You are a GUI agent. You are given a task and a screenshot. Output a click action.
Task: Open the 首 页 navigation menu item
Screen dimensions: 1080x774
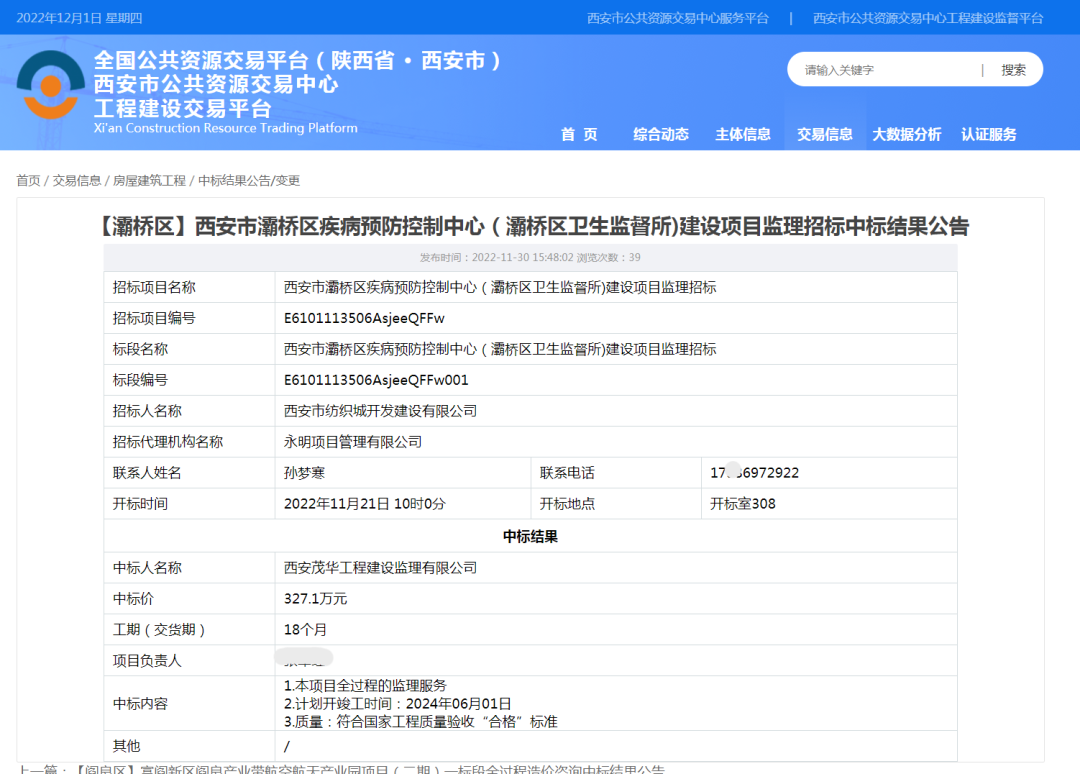[x=579, y=134]
